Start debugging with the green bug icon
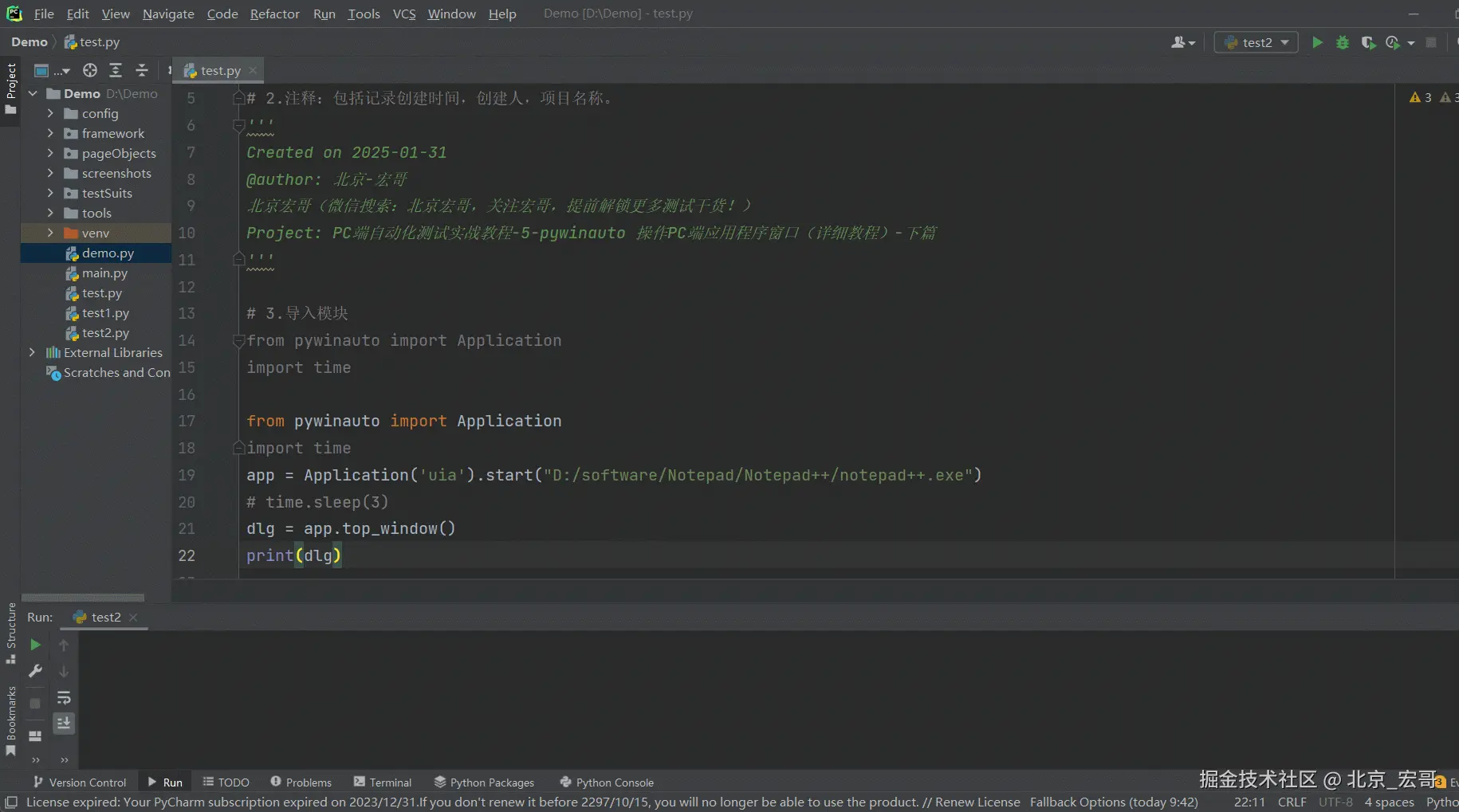 coord(1343,42)
